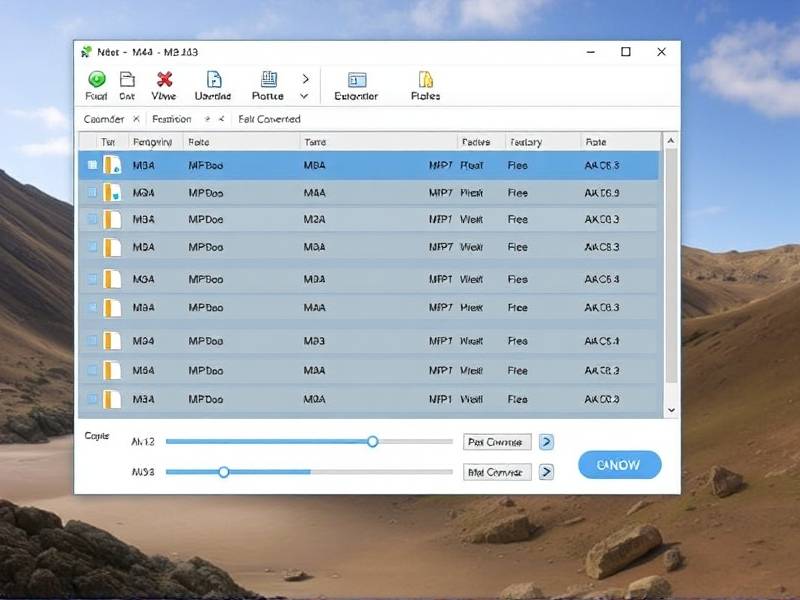Open the lower convert format dropdown arrow
The width and height of the screenshot is (800, 600).
(546, 471)
